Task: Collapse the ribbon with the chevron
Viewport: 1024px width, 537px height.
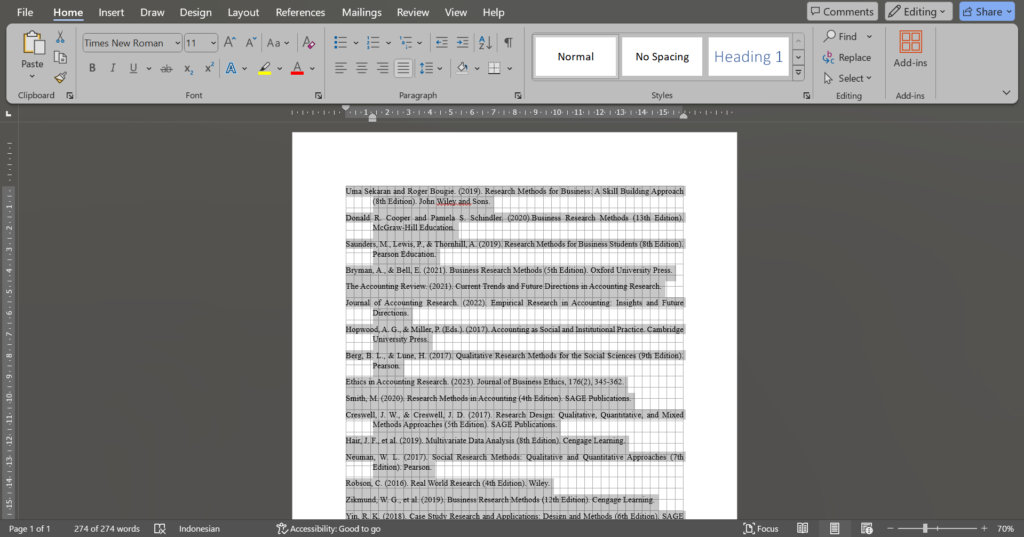Action: [1006, 93]
